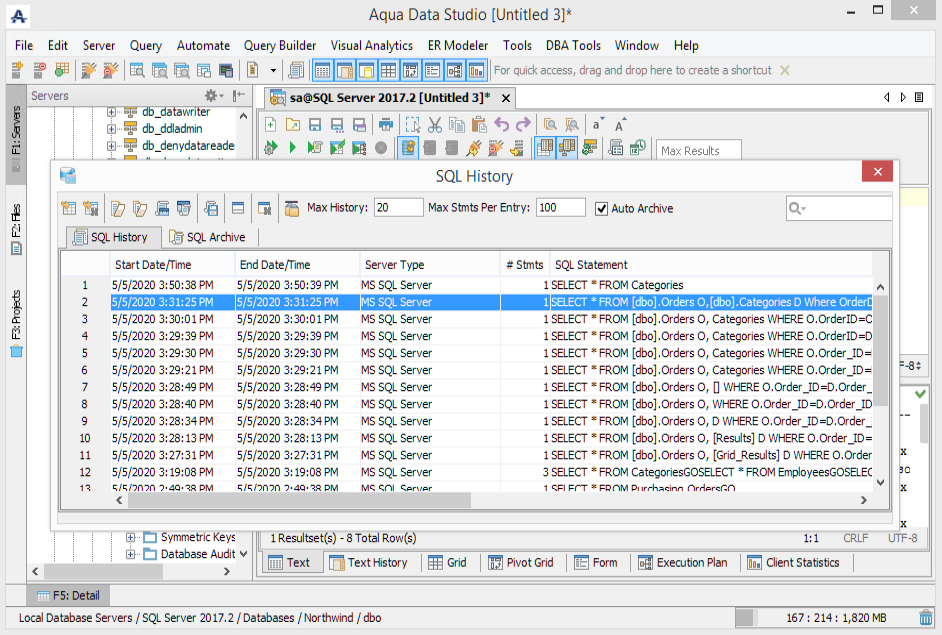
Task: Open the Query Builder menu
Action: click(279, 45)
